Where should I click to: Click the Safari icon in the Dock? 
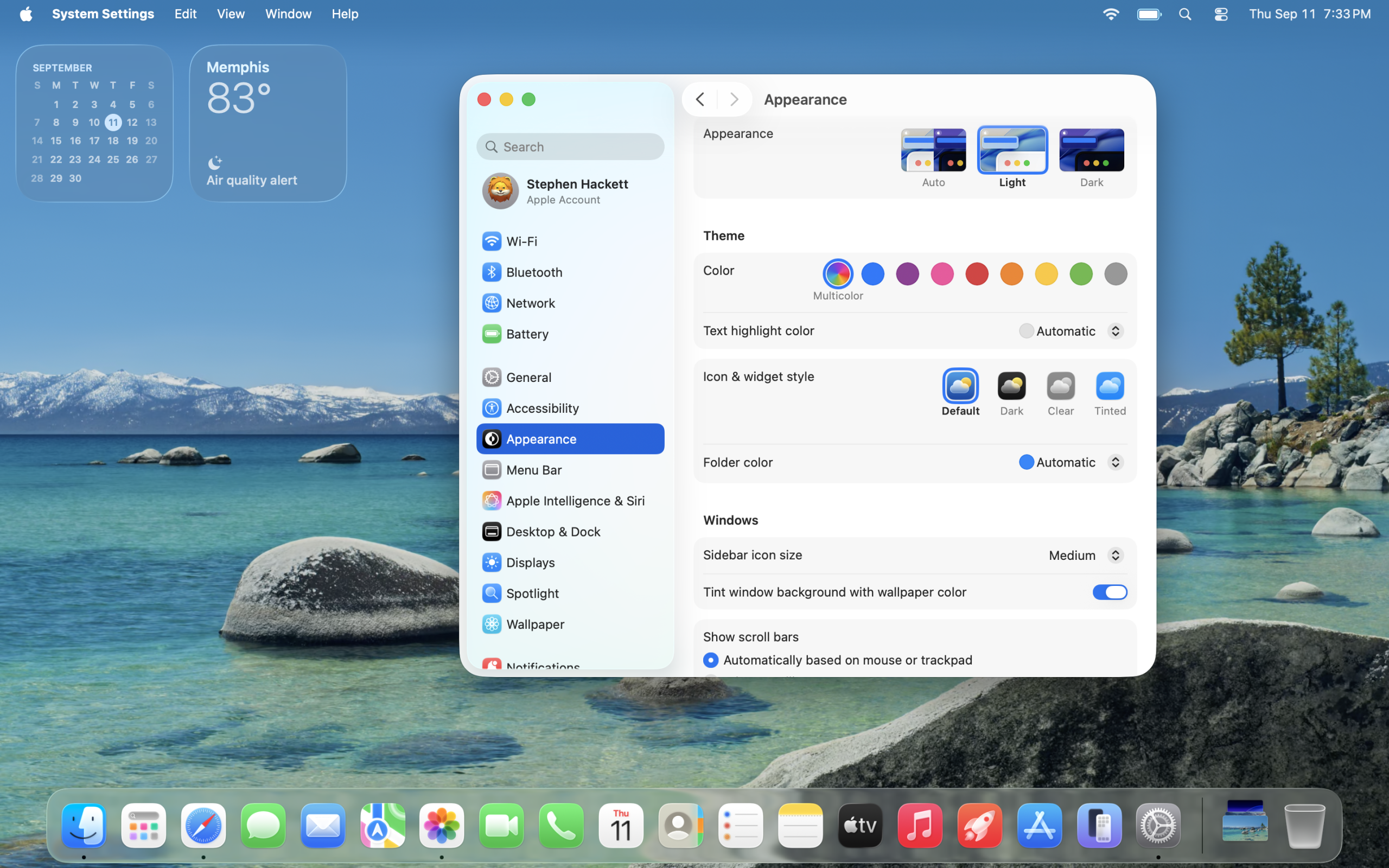(203, 826)
